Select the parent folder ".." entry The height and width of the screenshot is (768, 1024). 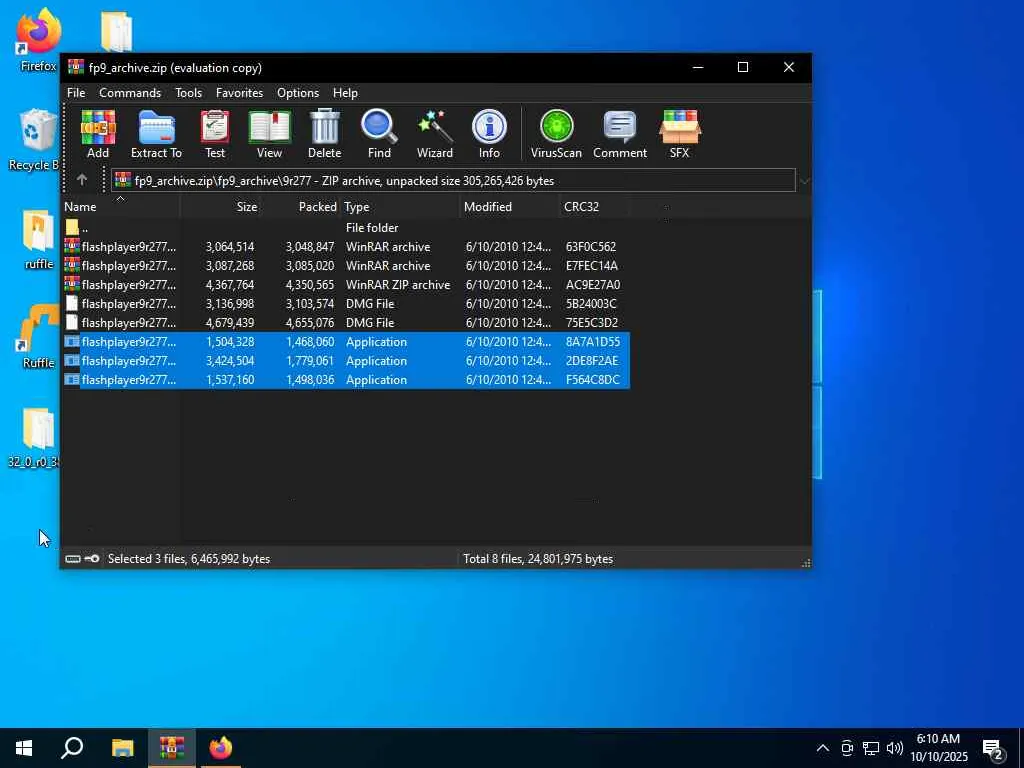(x=85, y=228)
